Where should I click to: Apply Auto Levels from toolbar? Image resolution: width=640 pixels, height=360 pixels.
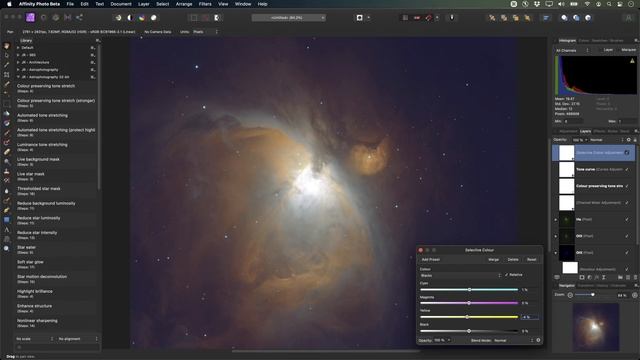118,18
